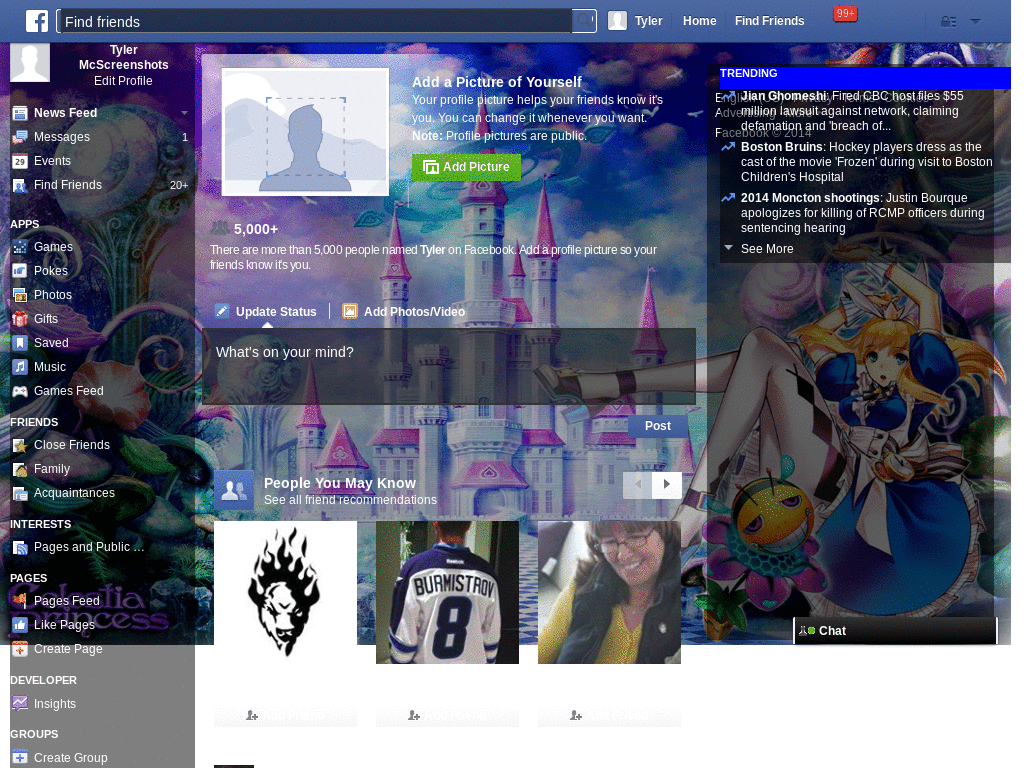This screenshot has width=1024, height=768.
Task: Click the search magnifier icon
Action: click(x=583, y=20)
